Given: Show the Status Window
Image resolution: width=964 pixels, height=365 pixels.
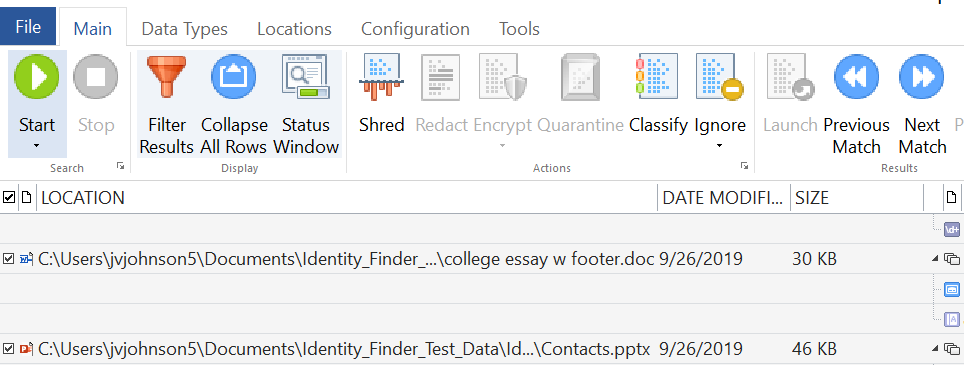Looking at the screenshot, I should [306, 77].
